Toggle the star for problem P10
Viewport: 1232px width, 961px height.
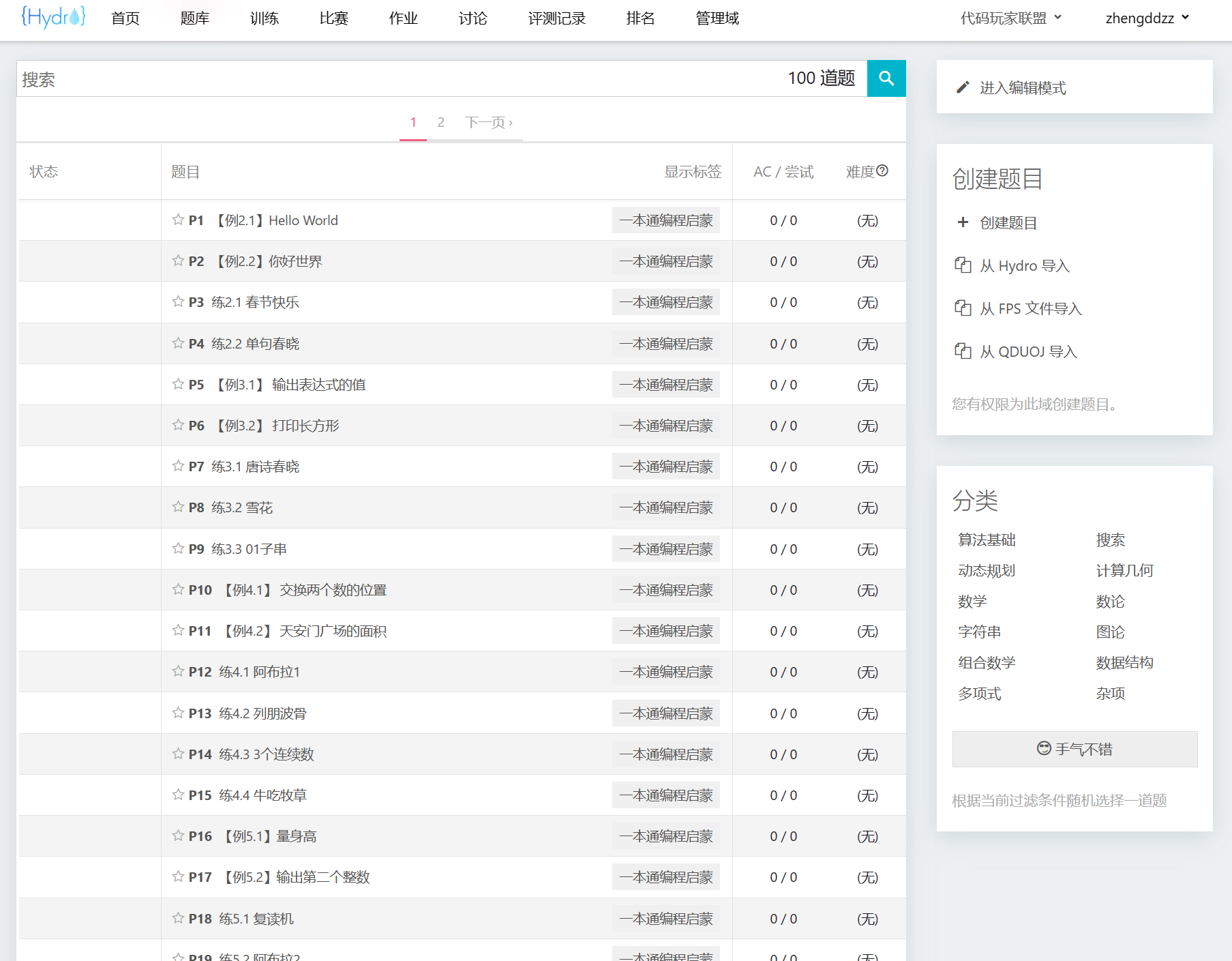pyautogui.click(x=178, y=589)
